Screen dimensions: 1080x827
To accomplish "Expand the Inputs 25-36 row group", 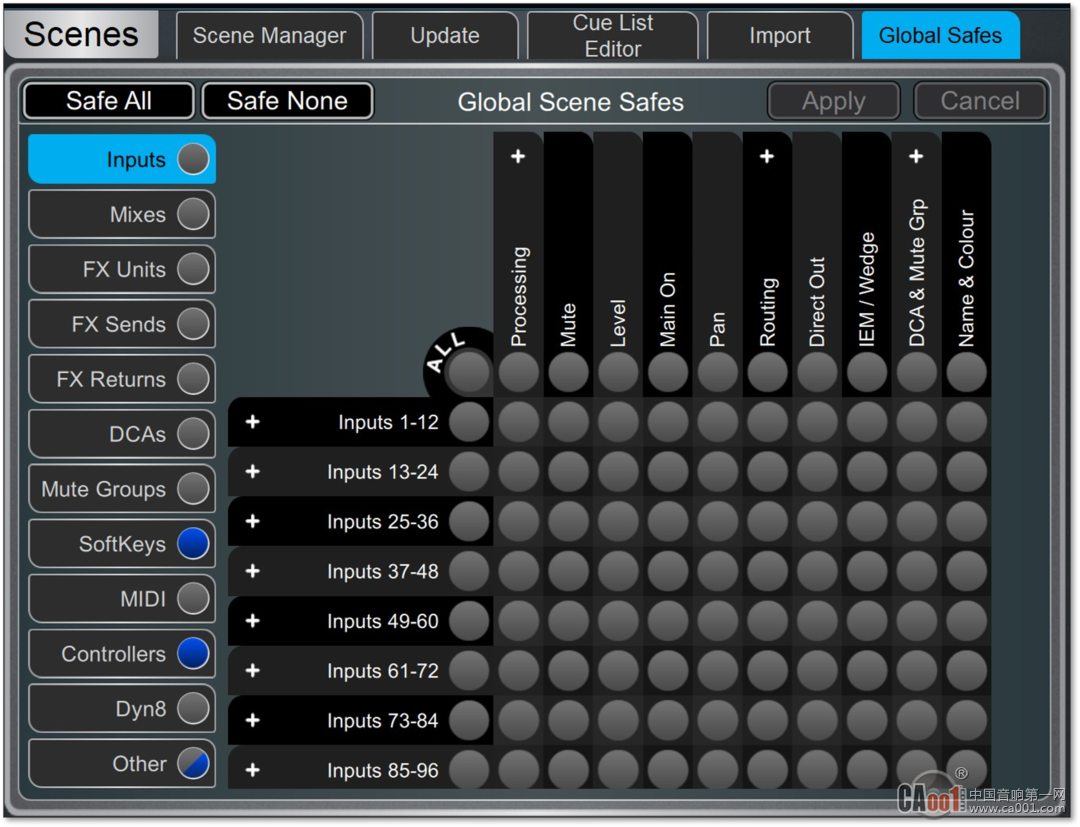I will tap(253, 522).
